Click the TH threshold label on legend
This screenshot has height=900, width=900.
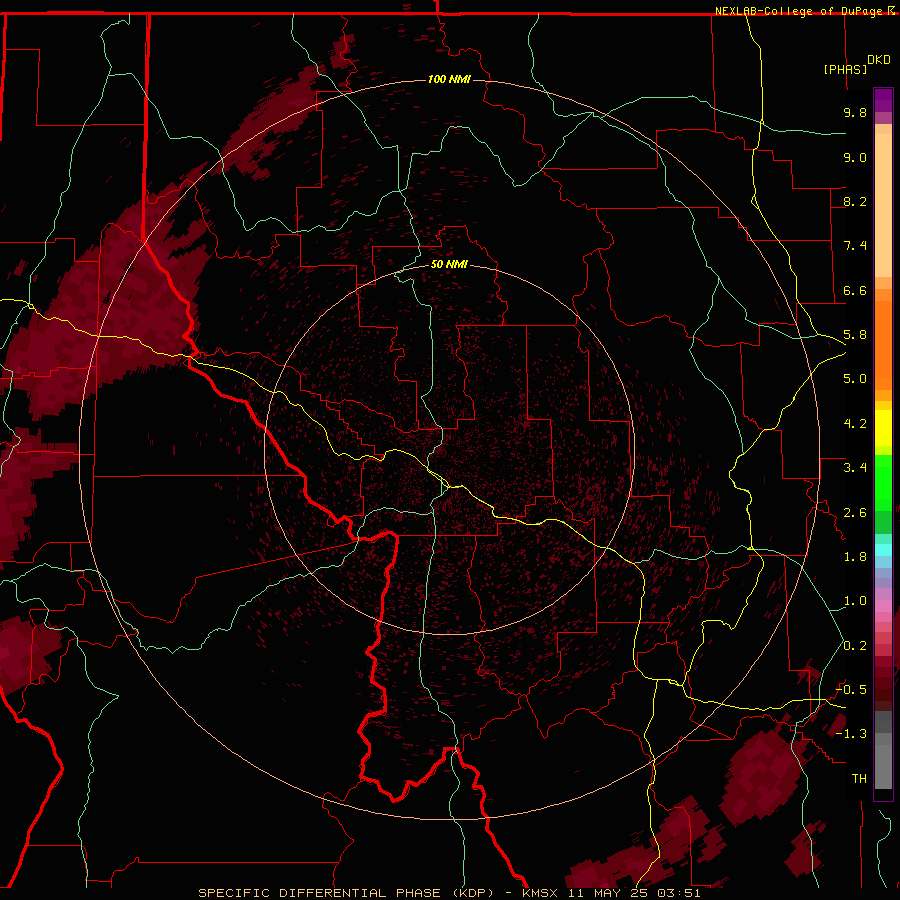(x=859, y=779)
